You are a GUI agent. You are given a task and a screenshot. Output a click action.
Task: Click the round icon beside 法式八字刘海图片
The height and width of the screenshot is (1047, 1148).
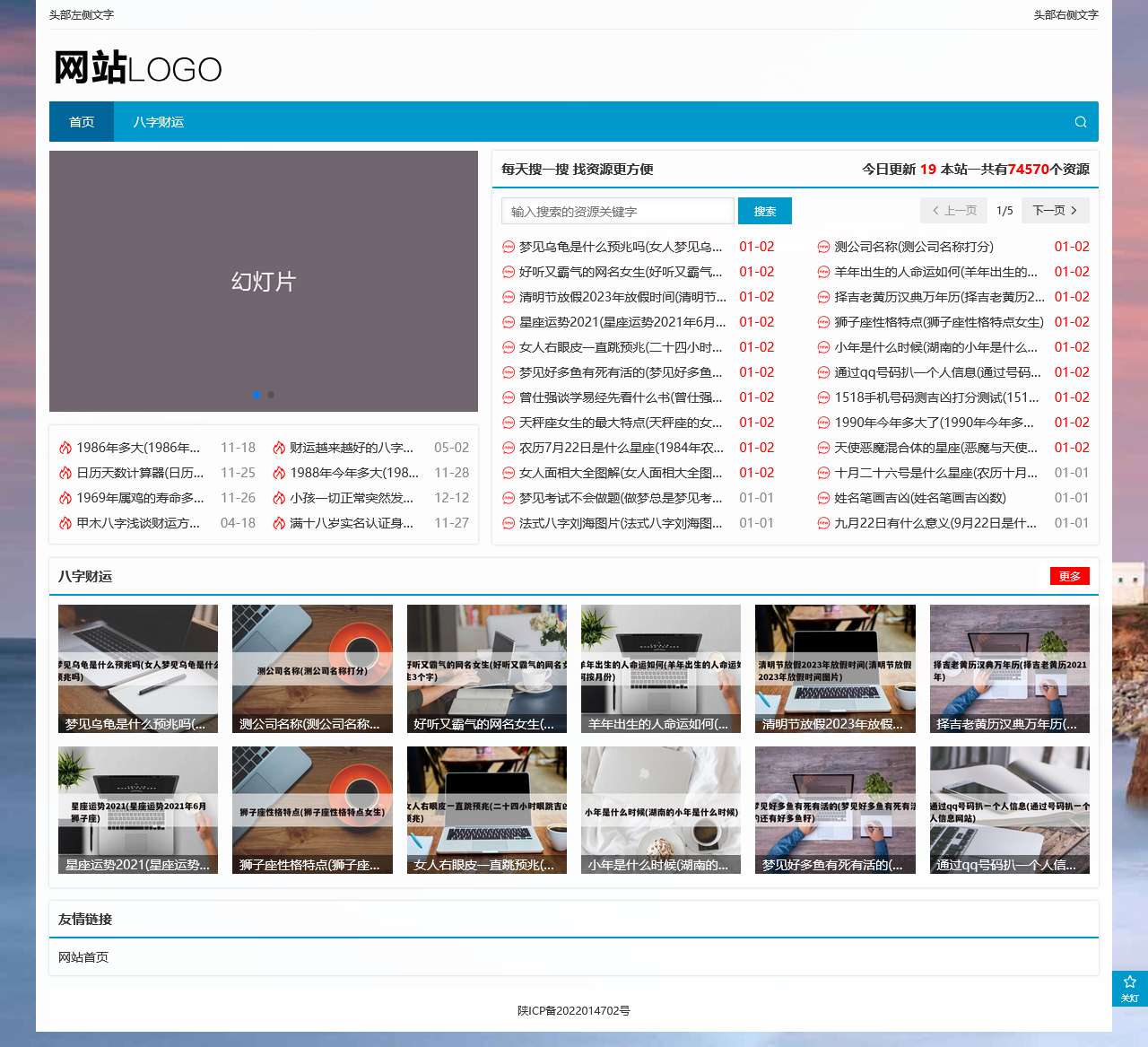509,523
